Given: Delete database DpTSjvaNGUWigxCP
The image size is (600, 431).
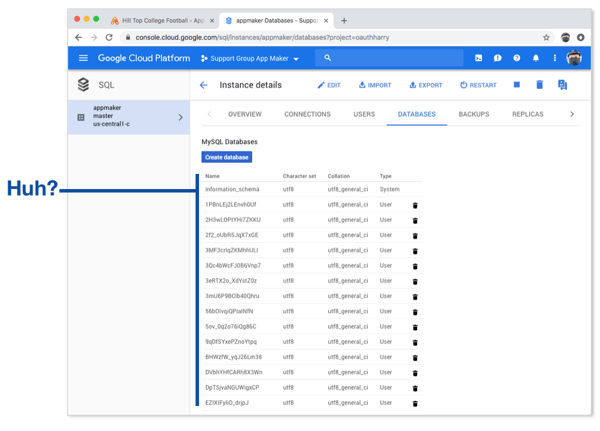Looking at the screenshot, I should tap(415, 388).
